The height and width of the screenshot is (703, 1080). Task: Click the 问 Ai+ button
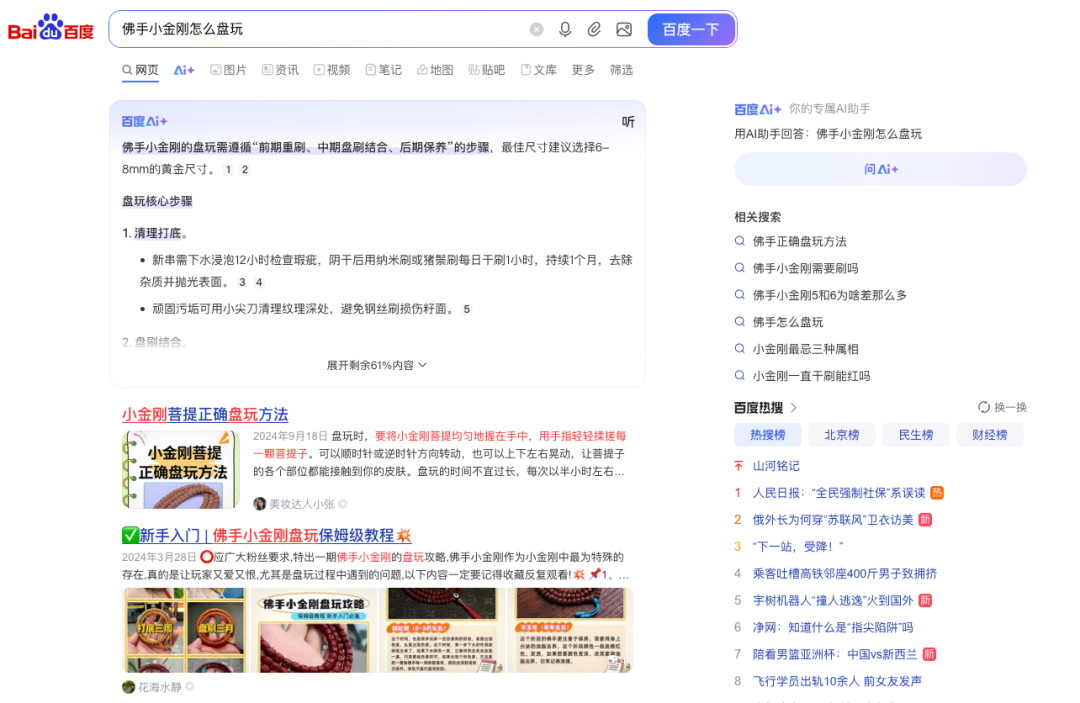880,169
